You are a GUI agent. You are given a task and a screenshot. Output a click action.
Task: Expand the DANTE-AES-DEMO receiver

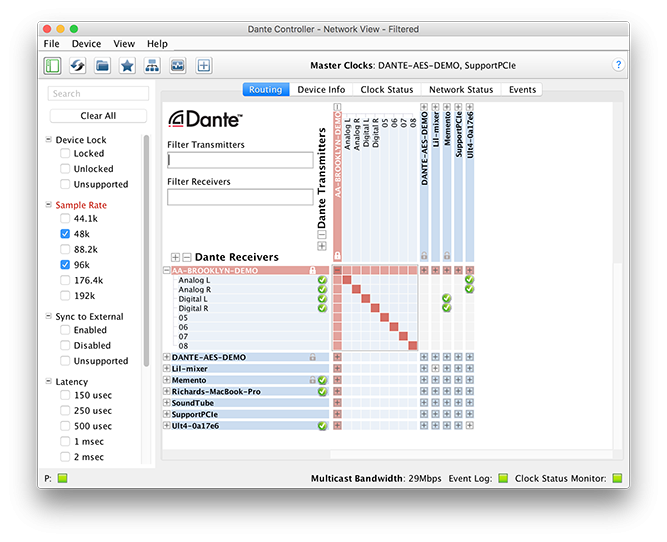pos(167,357)
